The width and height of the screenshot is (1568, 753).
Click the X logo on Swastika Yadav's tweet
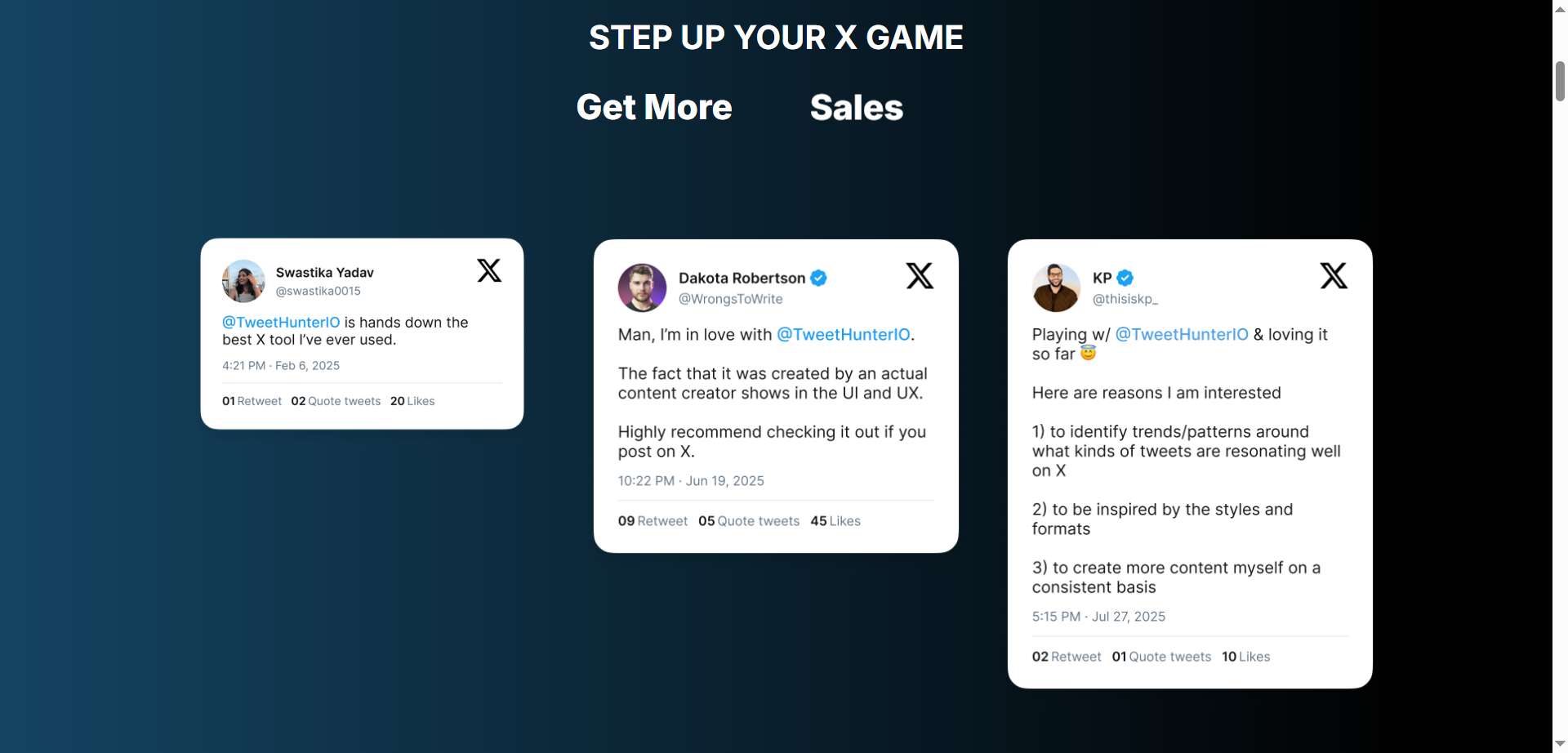(488, 270)
